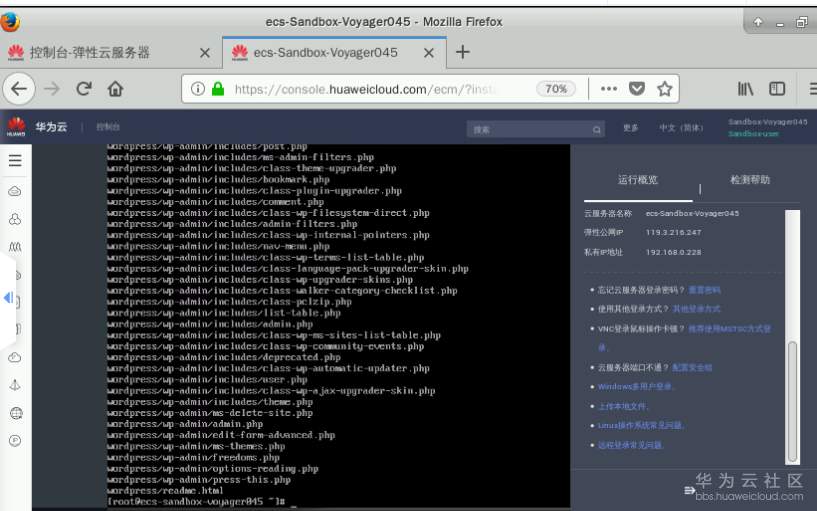This screenshot has height=511, width=817.
Task: Click the wp-admin/press-this.php terminal line
Action: (199, 480)
